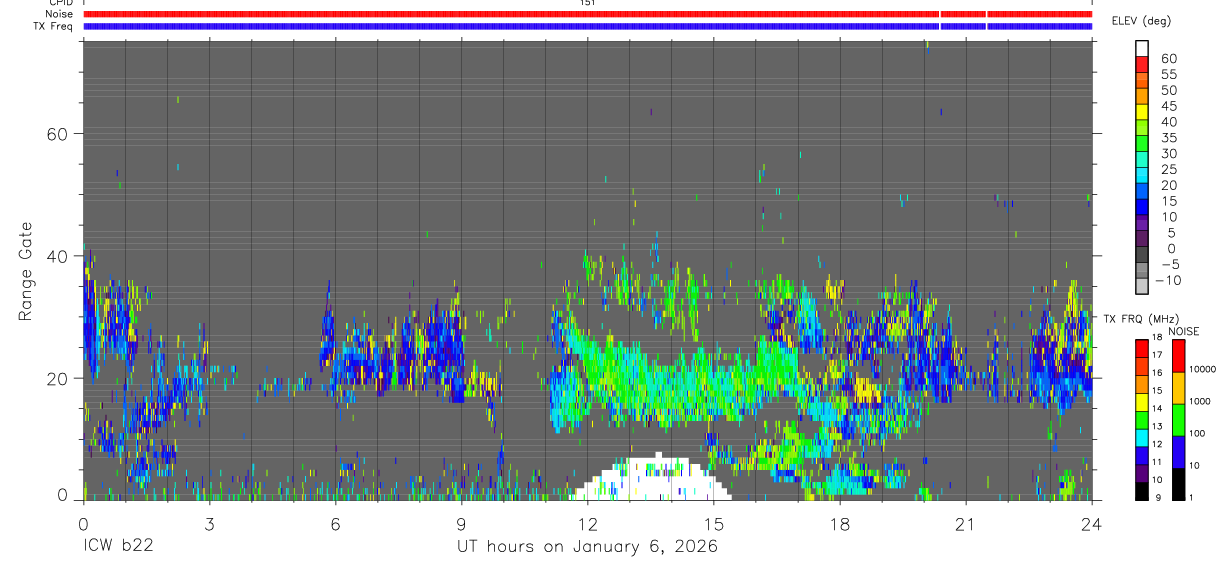
Task: Pick the red swatch on the ELEV colorbar
Action: point(1142,64)
